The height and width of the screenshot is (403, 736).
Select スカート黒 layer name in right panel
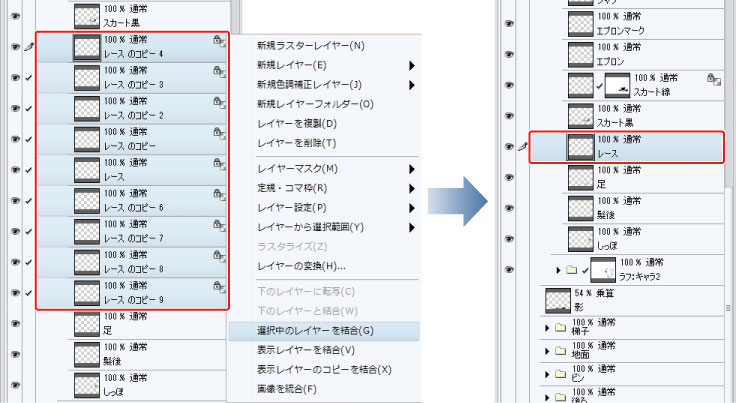pyautogui.click(x=615, y=123)
